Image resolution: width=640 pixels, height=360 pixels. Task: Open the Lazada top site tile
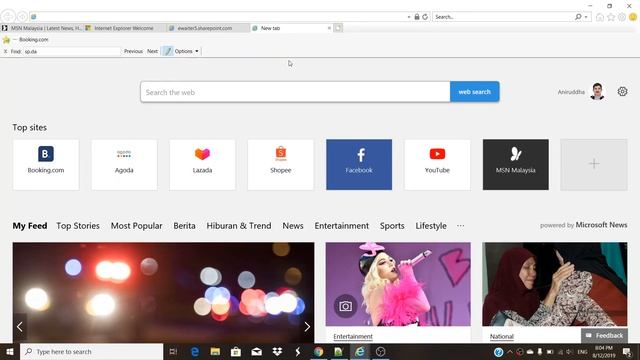[202, 164]
